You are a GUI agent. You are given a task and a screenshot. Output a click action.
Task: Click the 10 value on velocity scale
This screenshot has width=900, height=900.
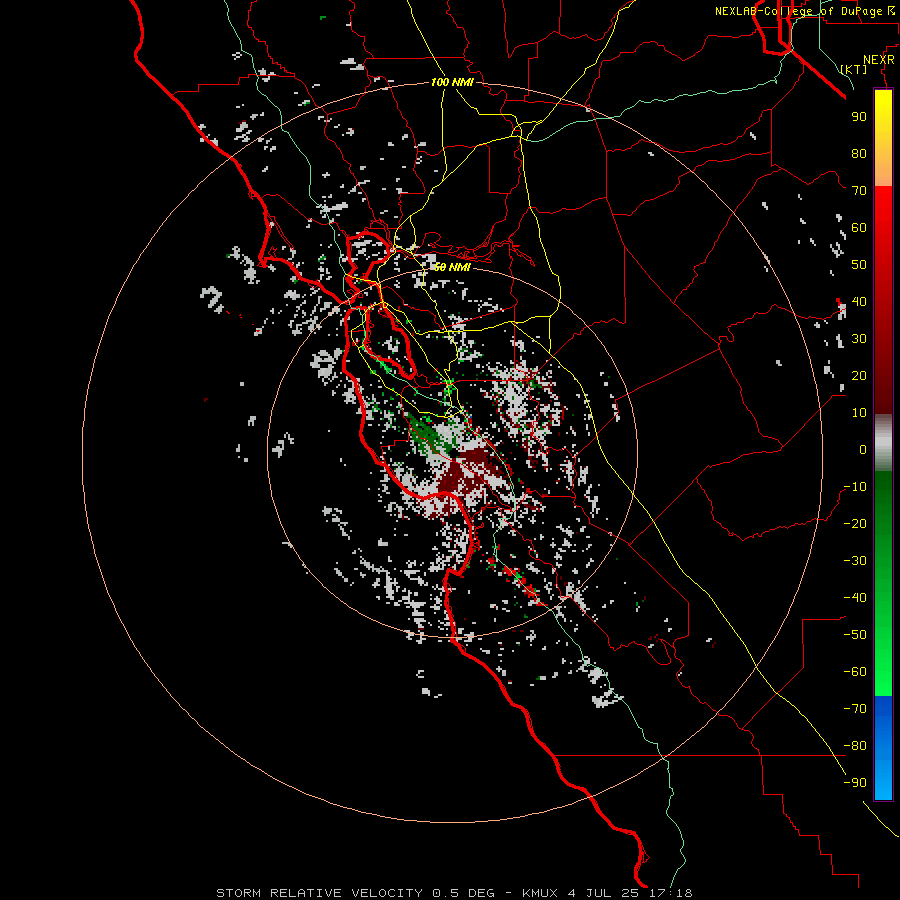point(859,413)
